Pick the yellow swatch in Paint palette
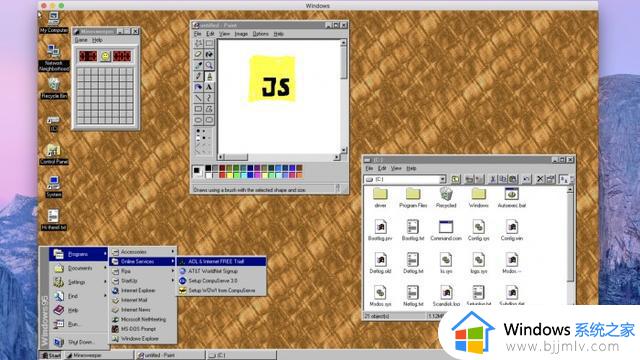 point(229,175)
